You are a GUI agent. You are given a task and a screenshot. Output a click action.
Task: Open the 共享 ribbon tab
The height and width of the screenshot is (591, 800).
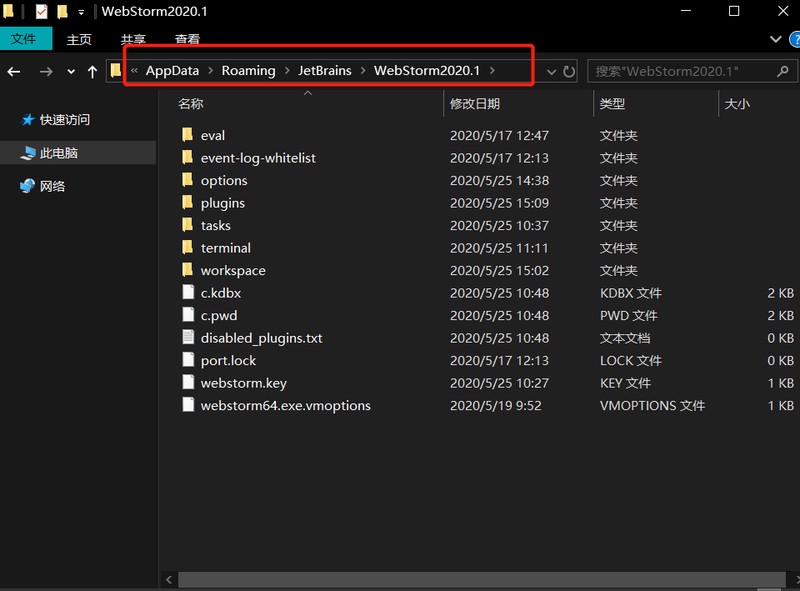click(133, 39)
